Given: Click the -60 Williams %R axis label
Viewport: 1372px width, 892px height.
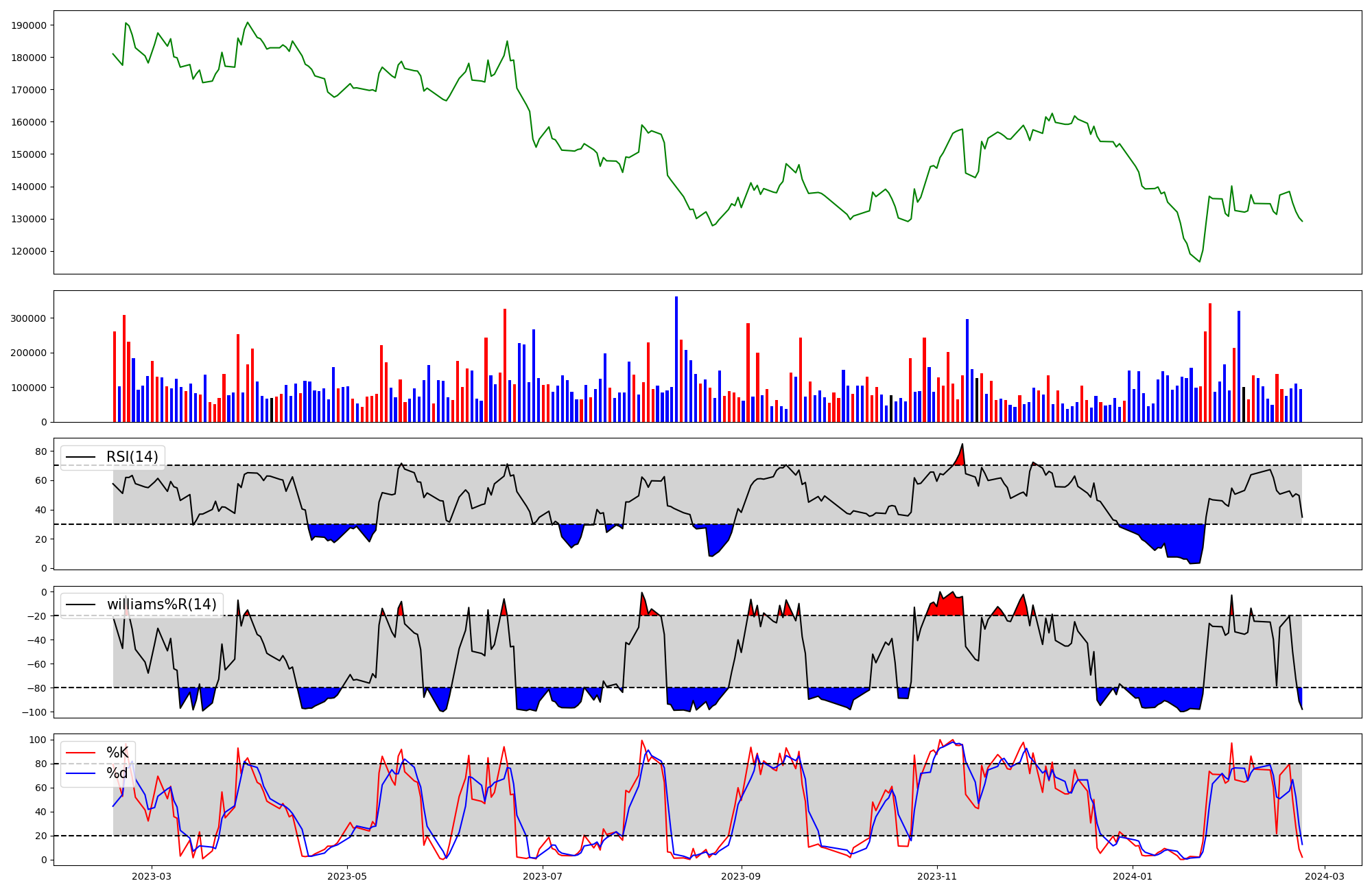Looking at the screenshot, I should tap(37, 664).
